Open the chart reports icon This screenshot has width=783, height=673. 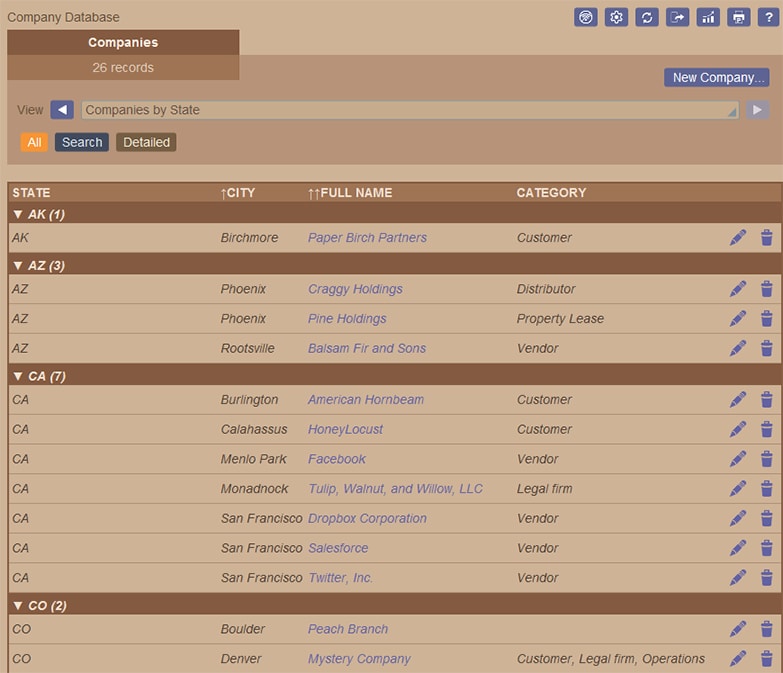708,17
